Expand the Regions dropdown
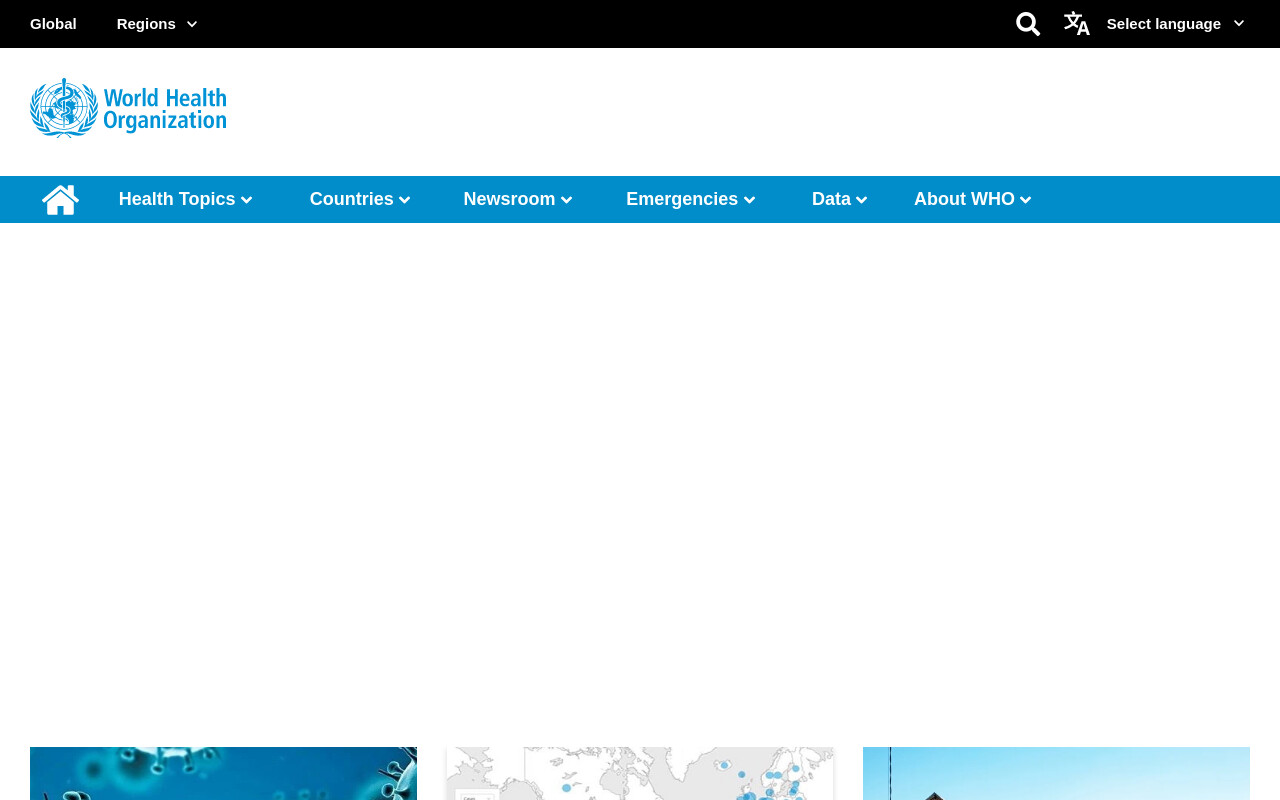This screenshot has height=800, width=1280. (157, 24)
